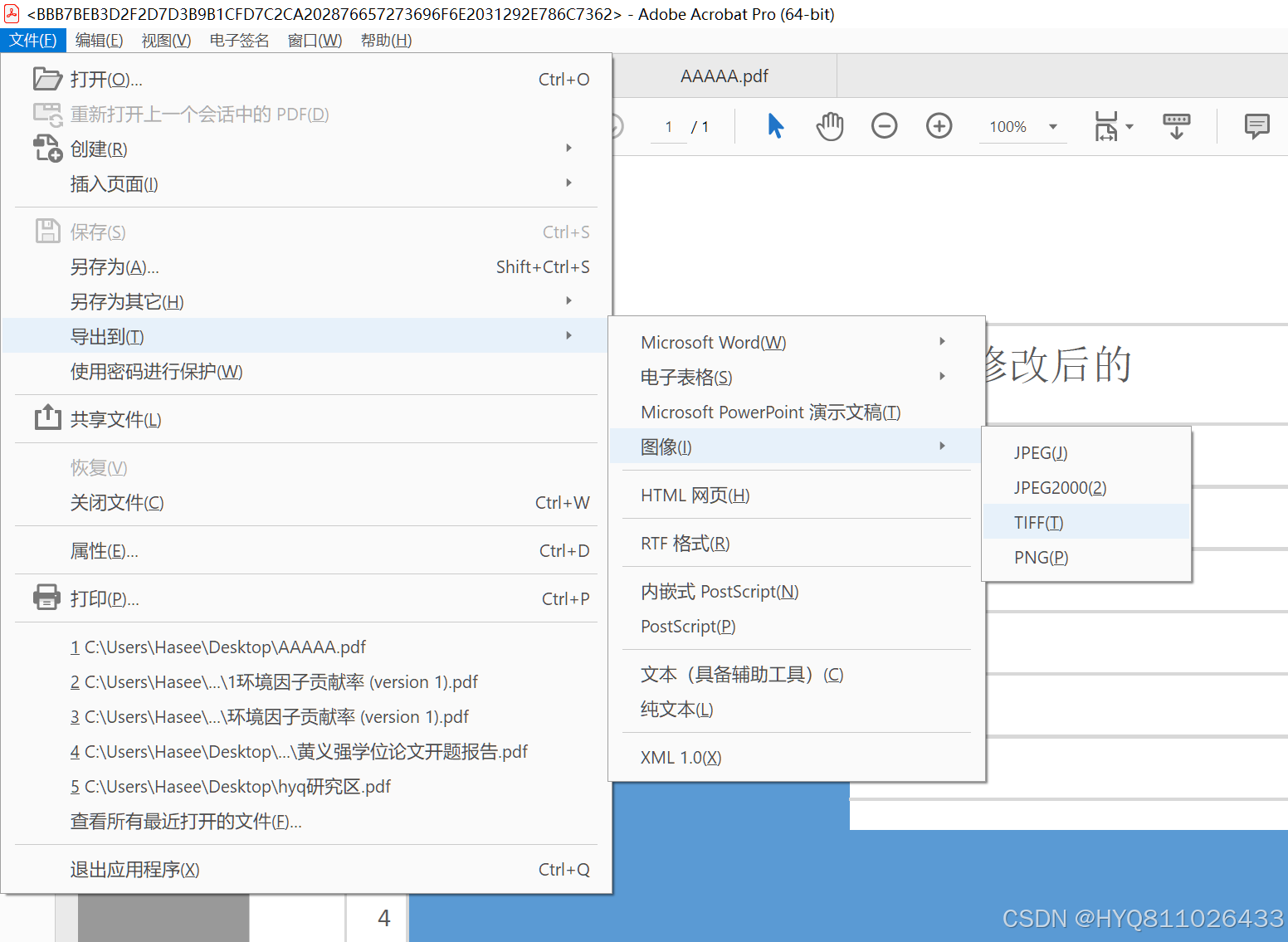
Task: Click the zoom in plus icon
Action: pos(939,126)
